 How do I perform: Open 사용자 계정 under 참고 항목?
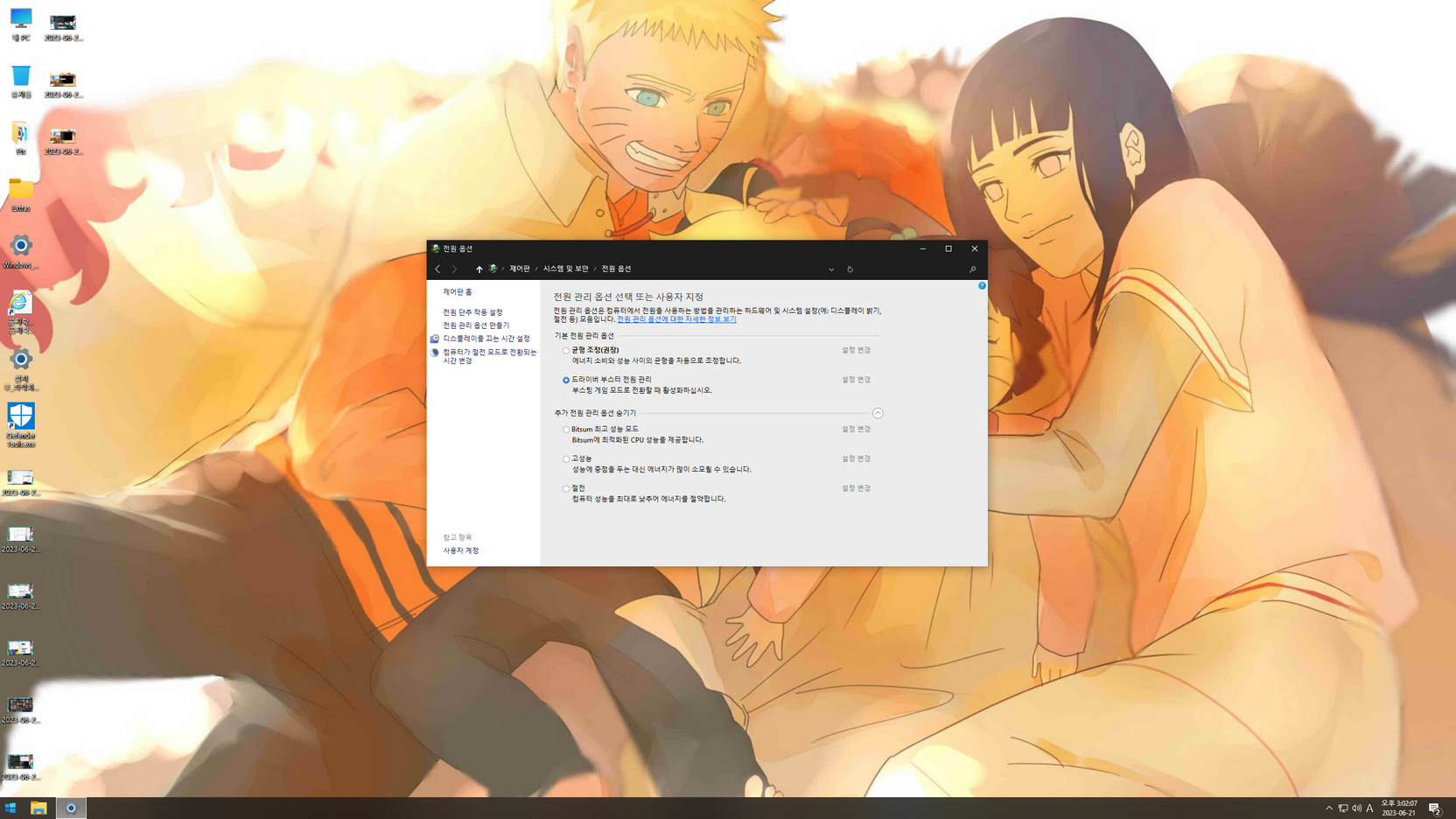click(x=460, y=550)
